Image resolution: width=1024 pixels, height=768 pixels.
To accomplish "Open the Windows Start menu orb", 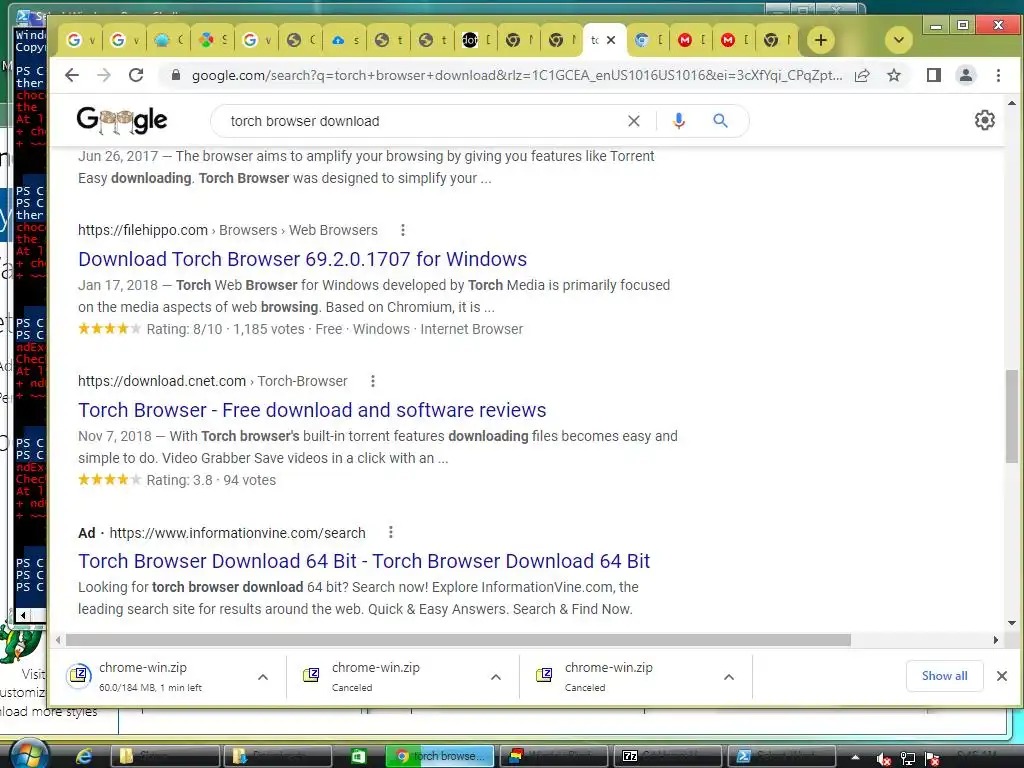I will pyautogui.click(x=29, y=755).
